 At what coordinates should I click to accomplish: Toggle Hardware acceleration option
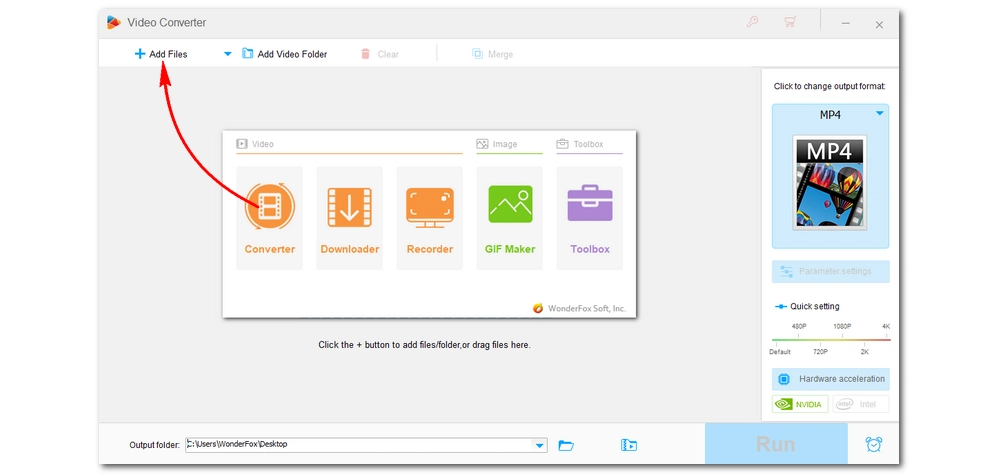point(830,379)
